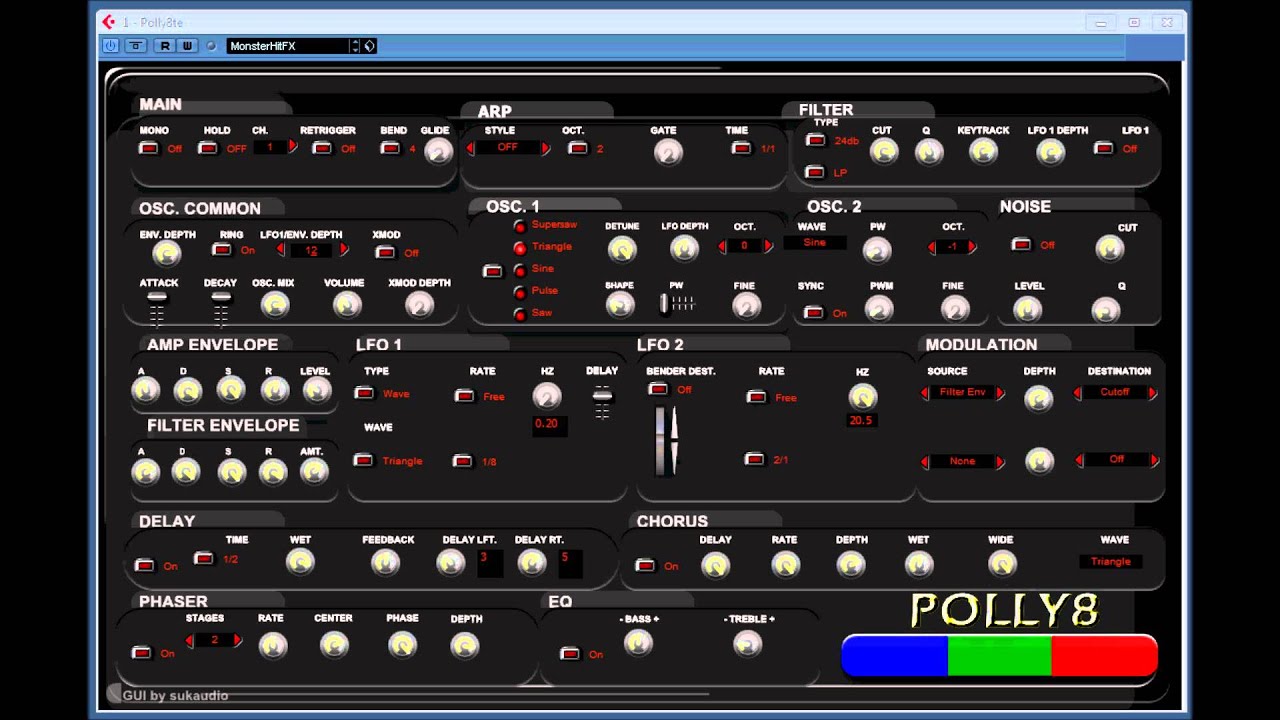Image resolution: width=1280 pixels, height=720 pixels.
Task: Toggle the HOLD switch
Action: 208,149
